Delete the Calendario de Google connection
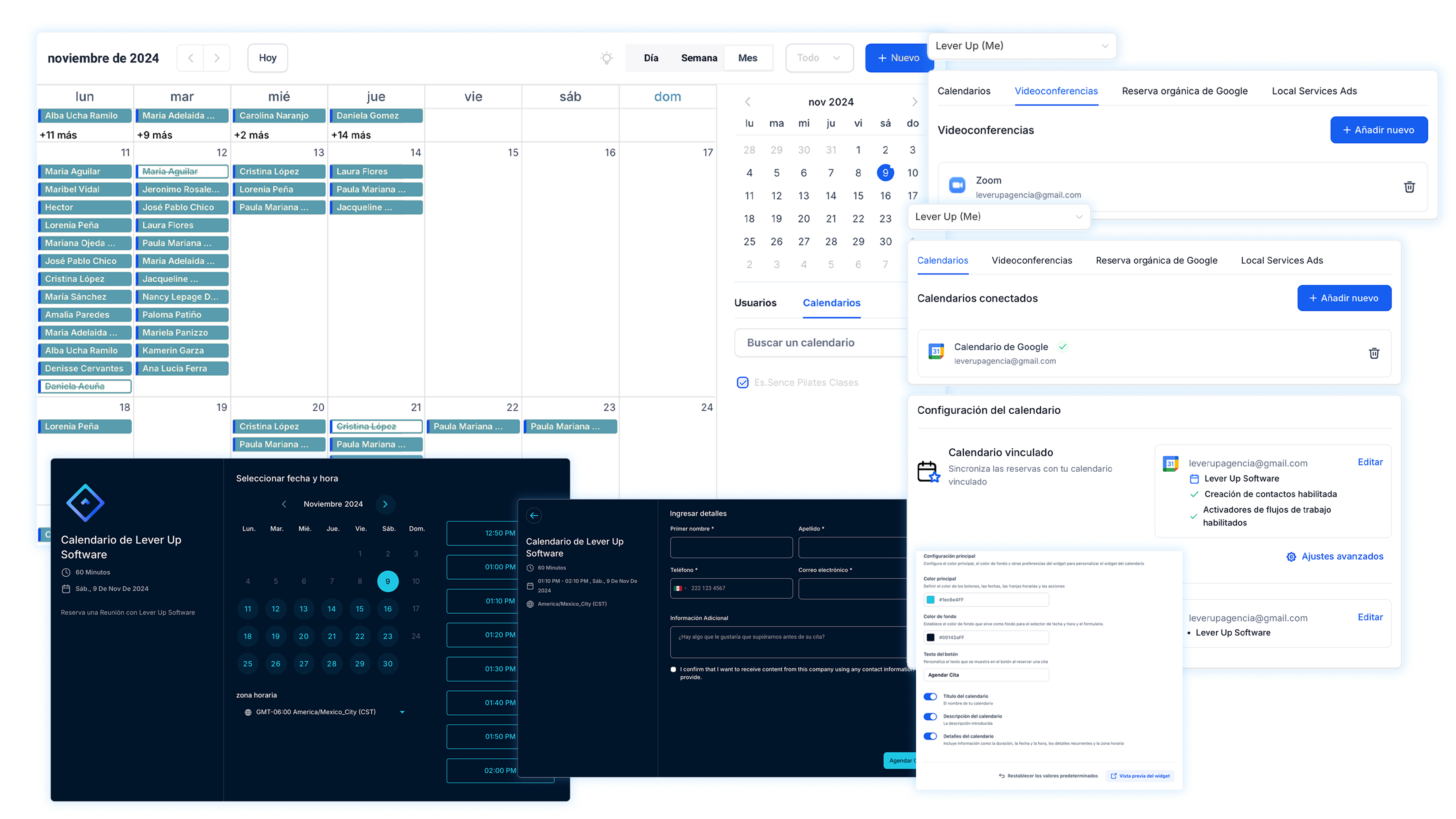The height and width of the screenshot is (819, 1456). coord(1374,353)
